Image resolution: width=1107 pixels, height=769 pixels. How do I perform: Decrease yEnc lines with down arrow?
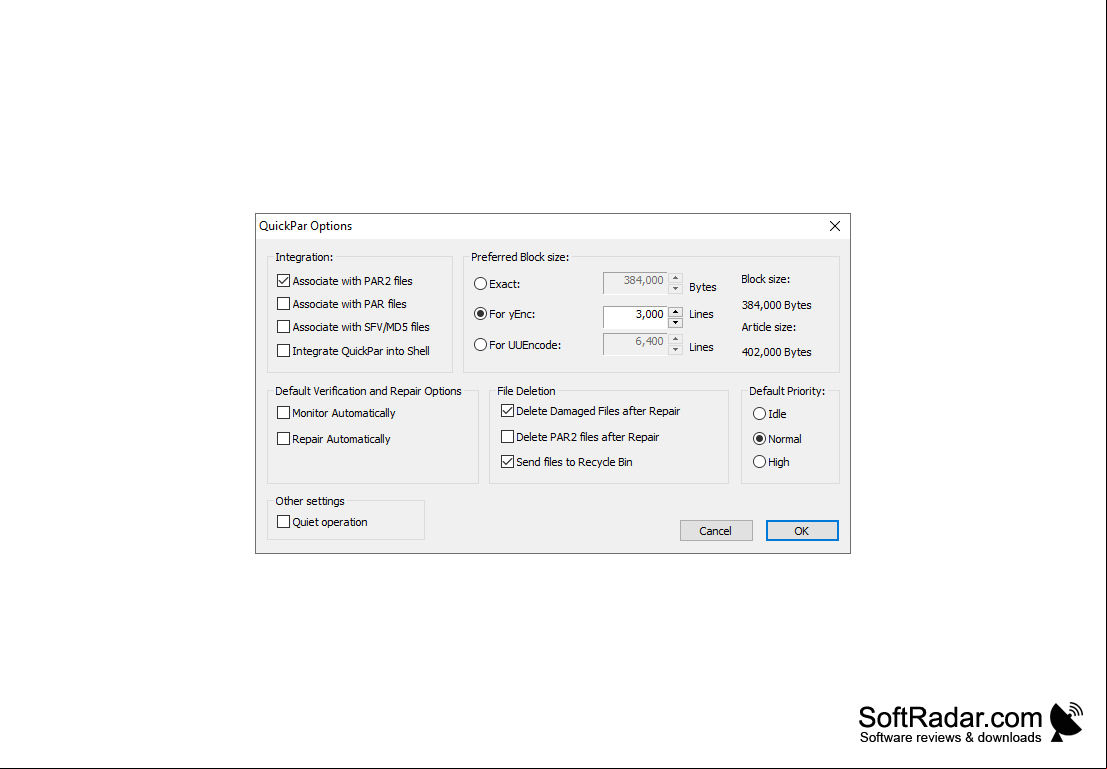pos(676,323)
